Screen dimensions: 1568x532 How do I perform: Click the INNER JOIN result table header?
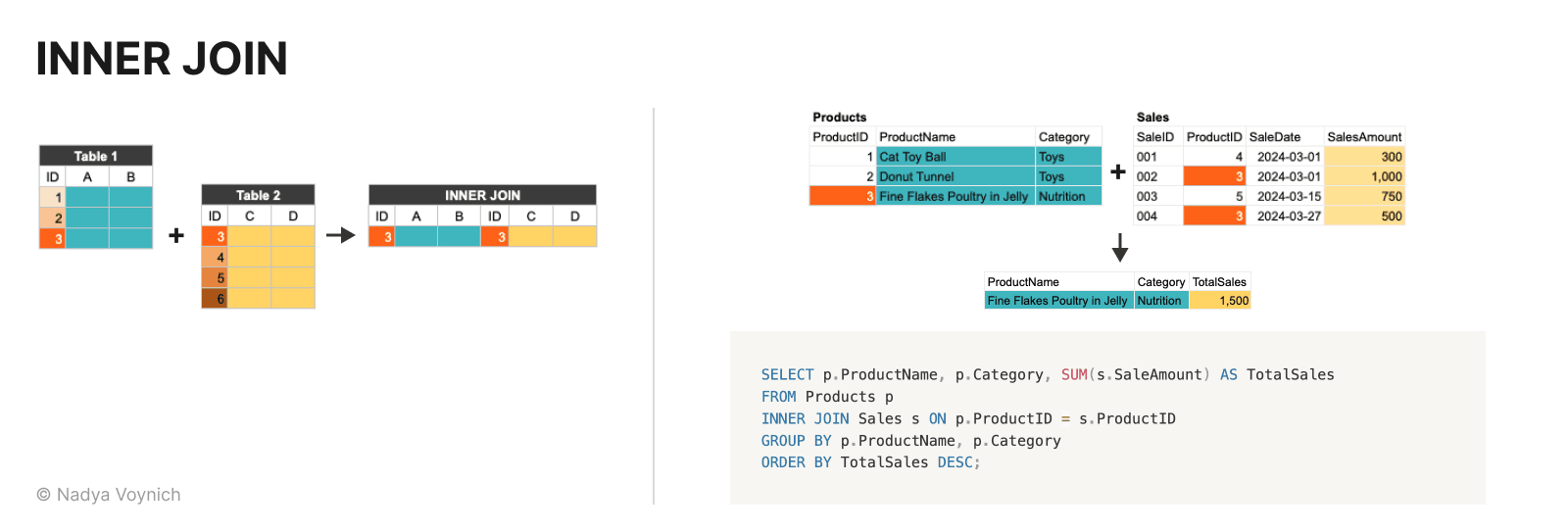[x=482, y=195]
